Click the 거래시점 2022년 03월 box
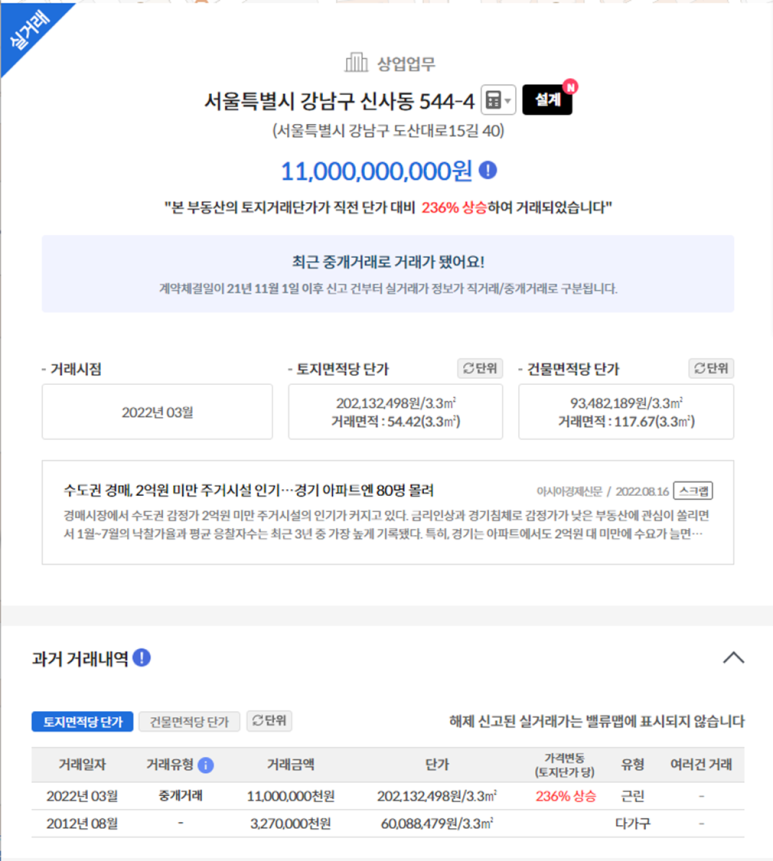Image resolution: width=773 pixels, height=861 pixels. point(157,412)
